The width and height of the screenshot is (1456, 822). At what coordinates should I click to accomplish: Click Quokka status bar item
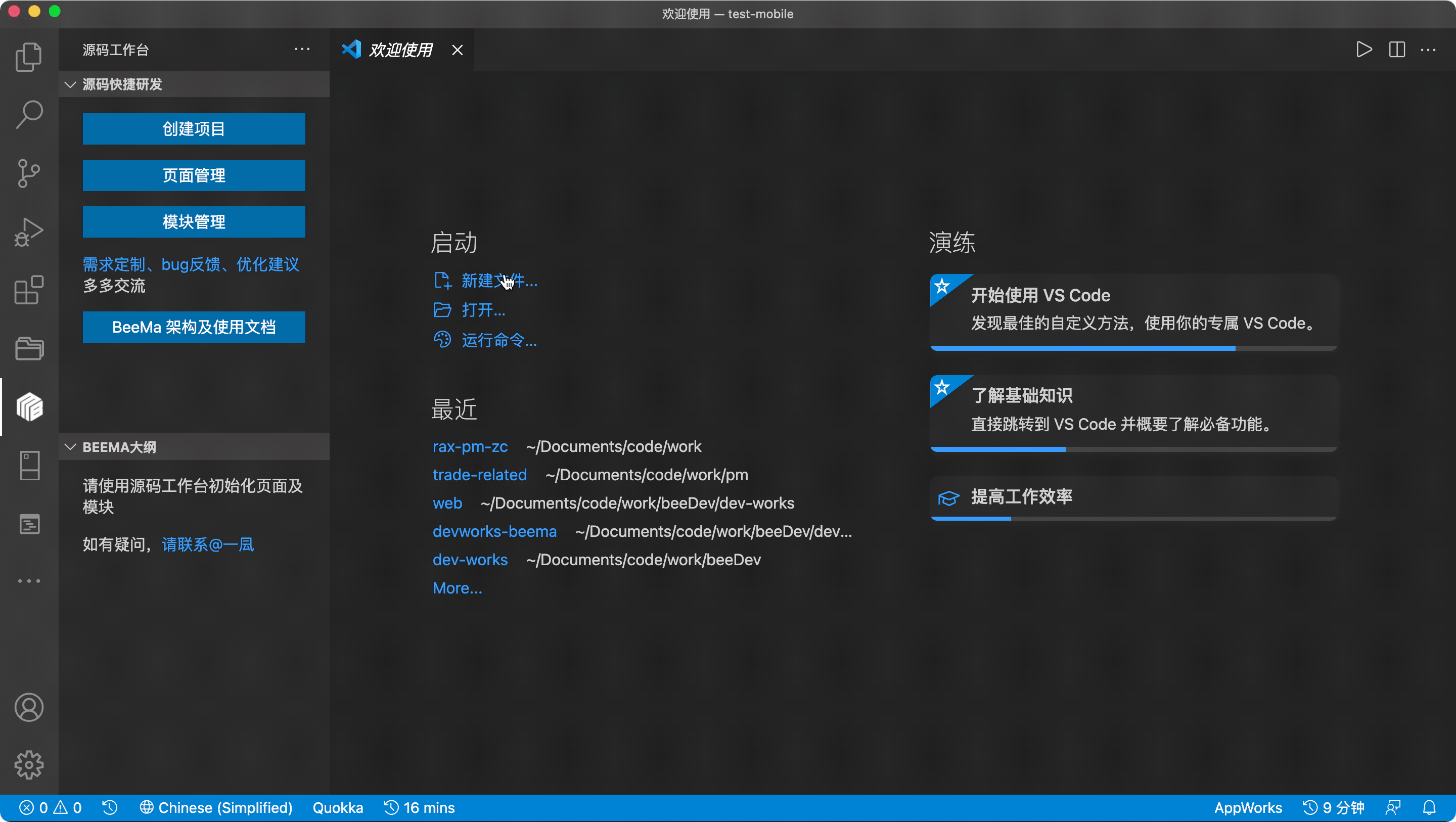(x=338, y=808)
